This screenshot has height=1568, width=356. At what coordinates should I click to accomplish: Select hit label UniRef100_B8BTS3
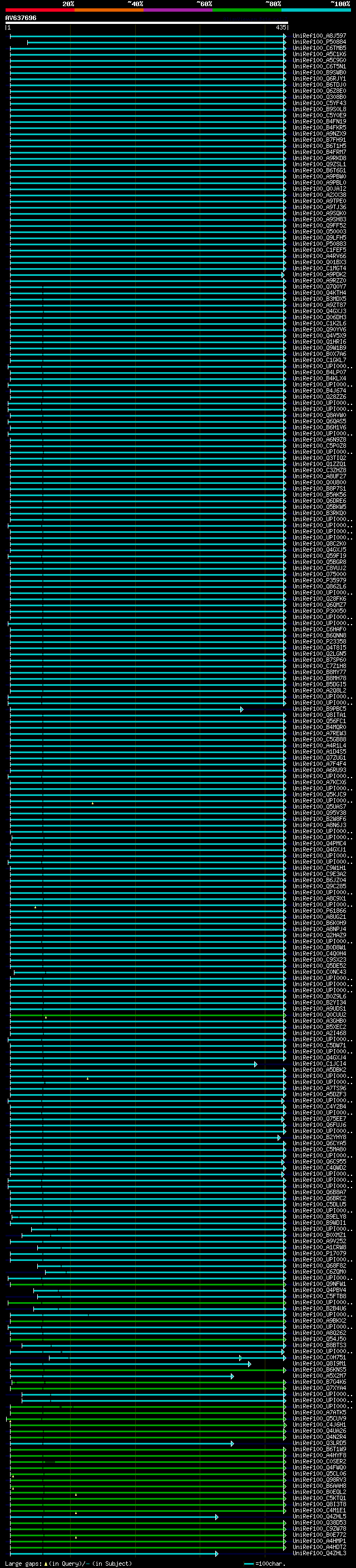(319, 1345)
